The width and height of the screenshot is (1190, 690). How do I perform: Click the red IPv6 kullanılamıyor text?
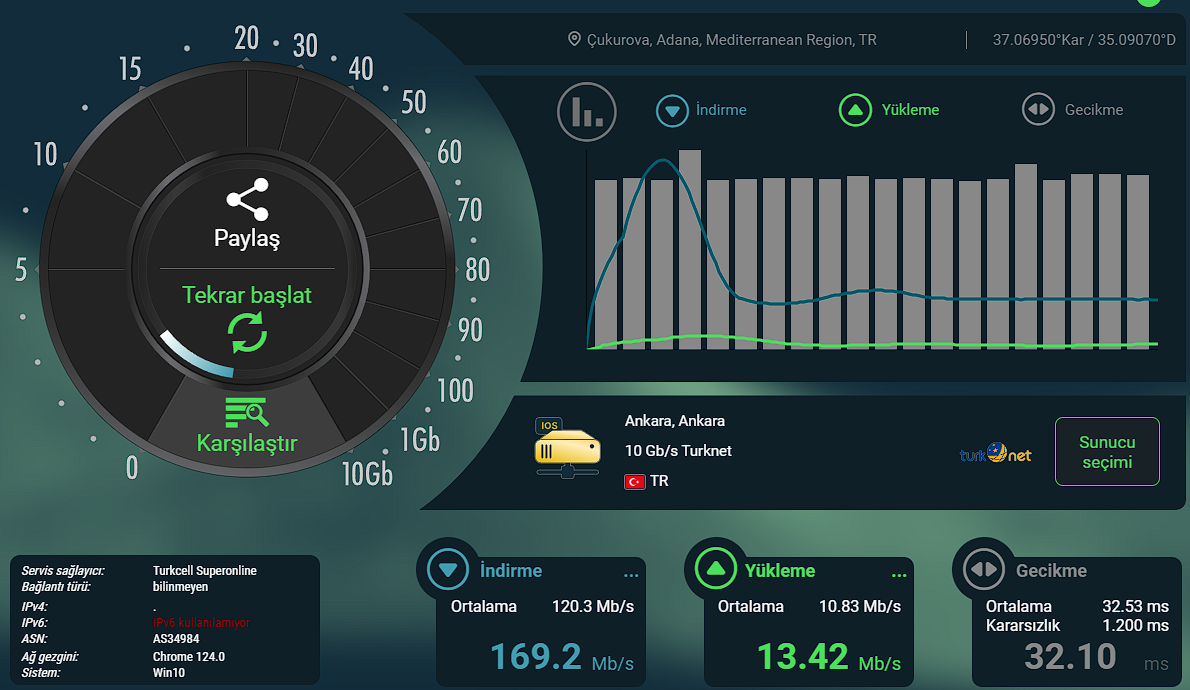pyautogui.click(x=201, y=622)
